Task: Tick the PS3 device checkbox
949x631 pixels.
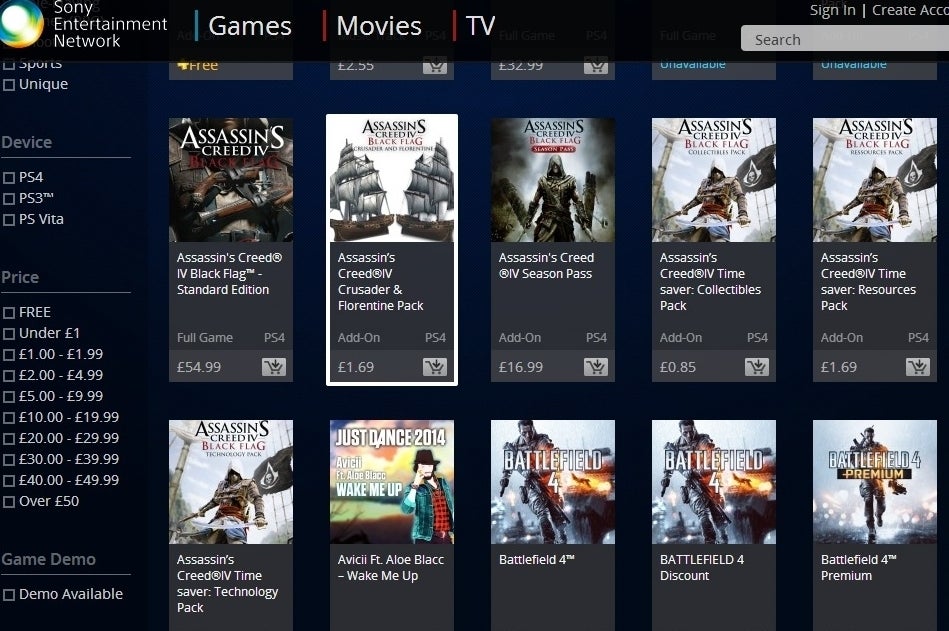Action: pyautogui.click(x=9, y=199)
